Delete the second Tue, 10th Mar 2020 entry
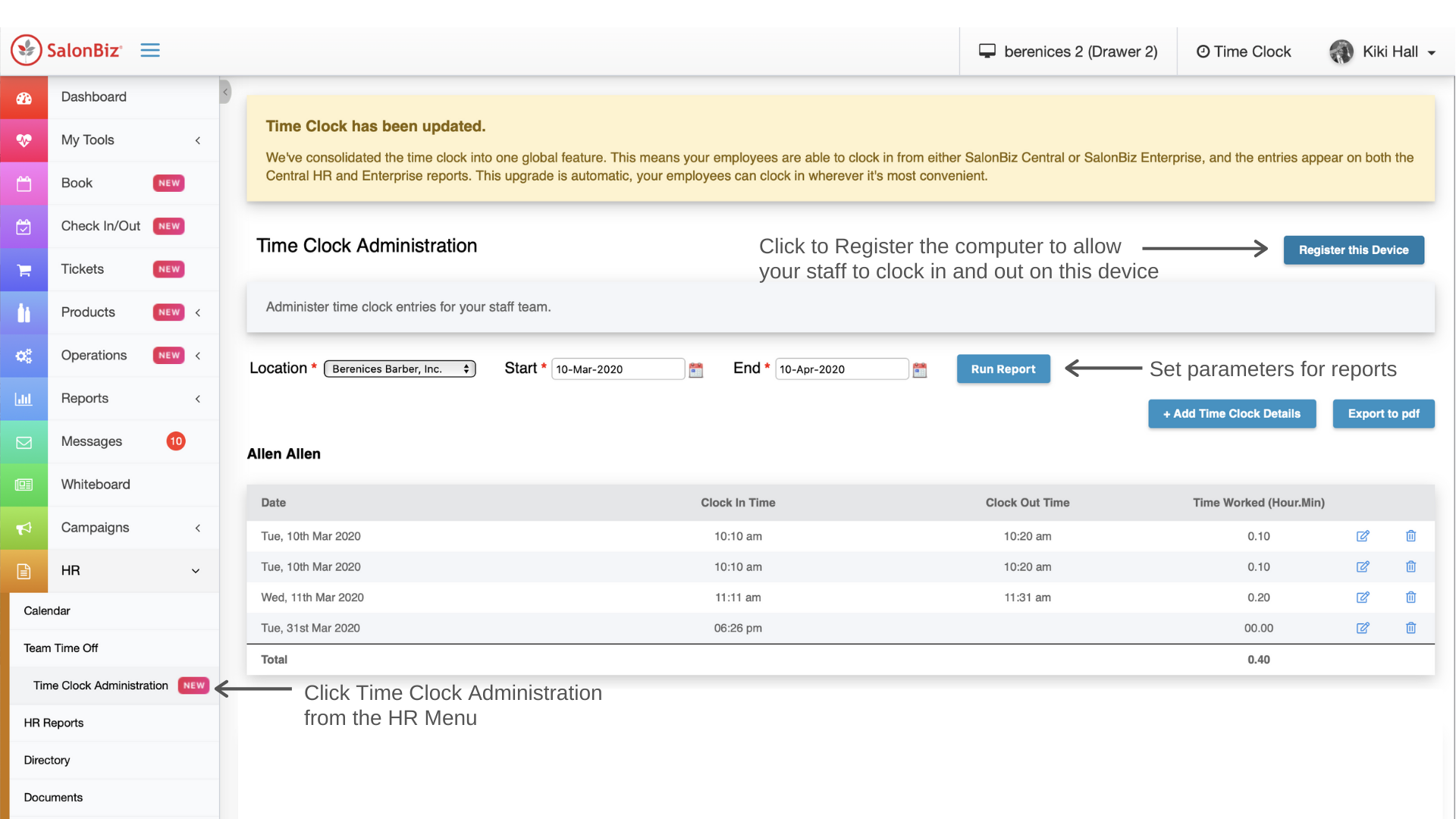Screen dimensions: 1456x819 1410,566
